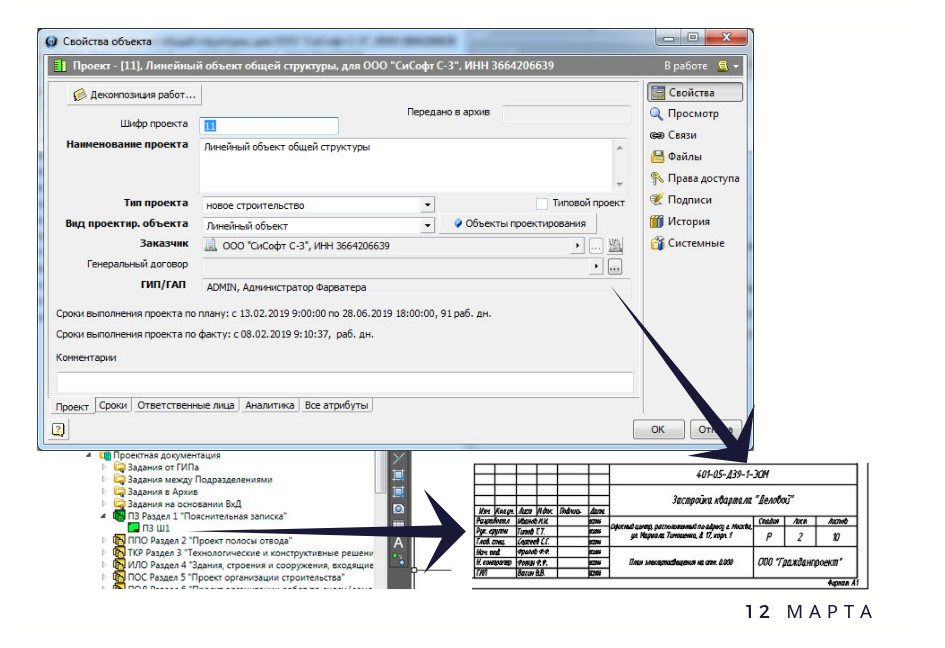945x648 pixels.
Task: Click the ГИП/ГАП field with ADMIN
Action: click(416, 288)
